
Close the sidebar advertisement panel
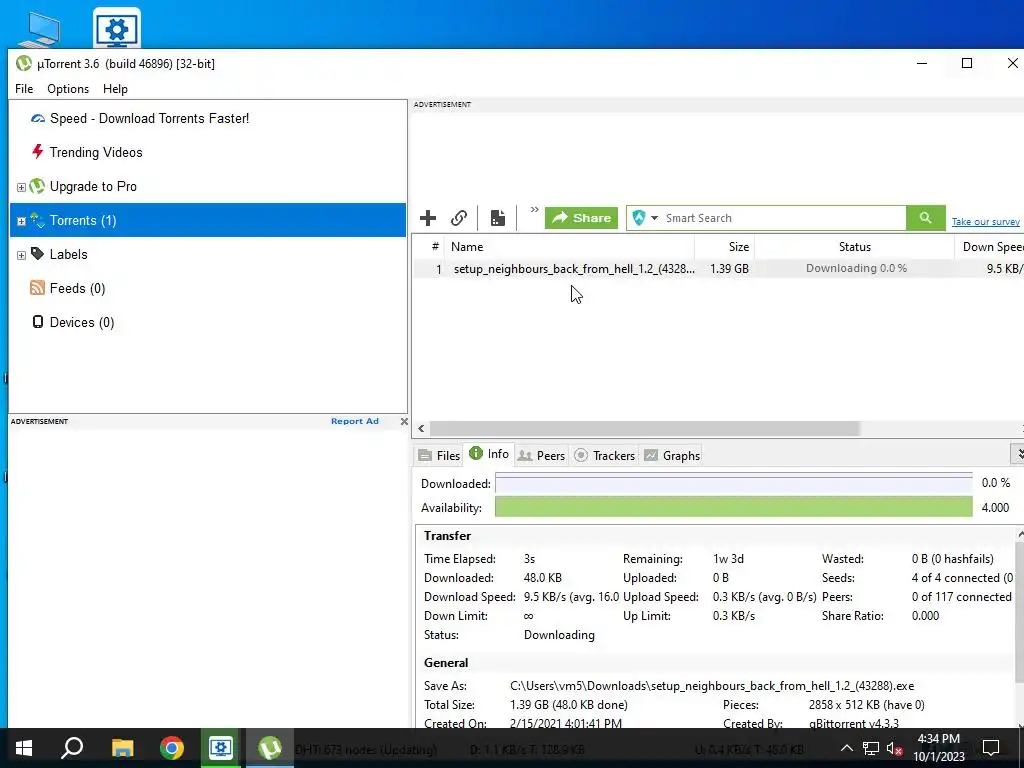404,421
